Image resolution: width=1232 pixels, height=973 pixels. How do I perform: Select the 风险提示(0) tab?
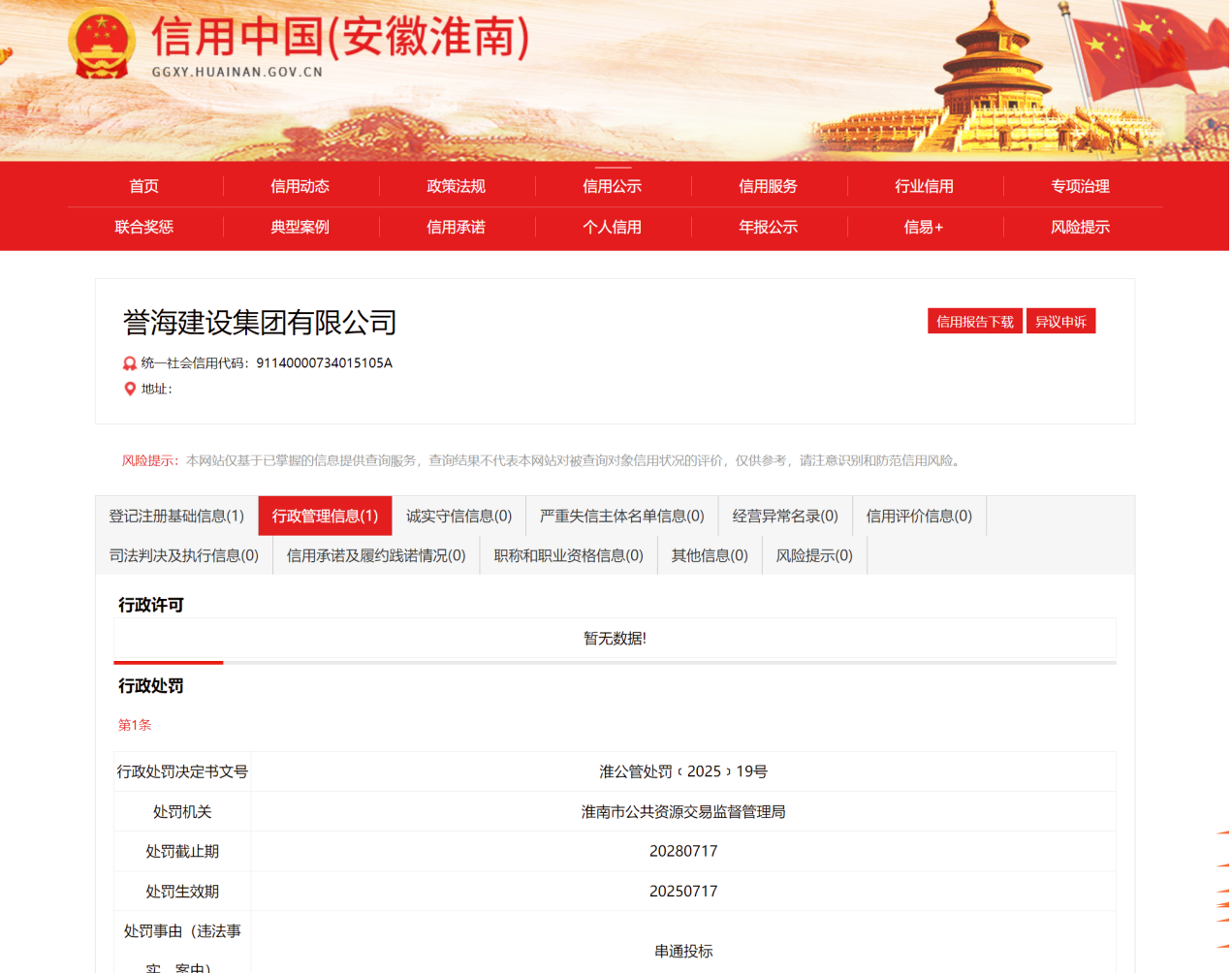[814, 555]
